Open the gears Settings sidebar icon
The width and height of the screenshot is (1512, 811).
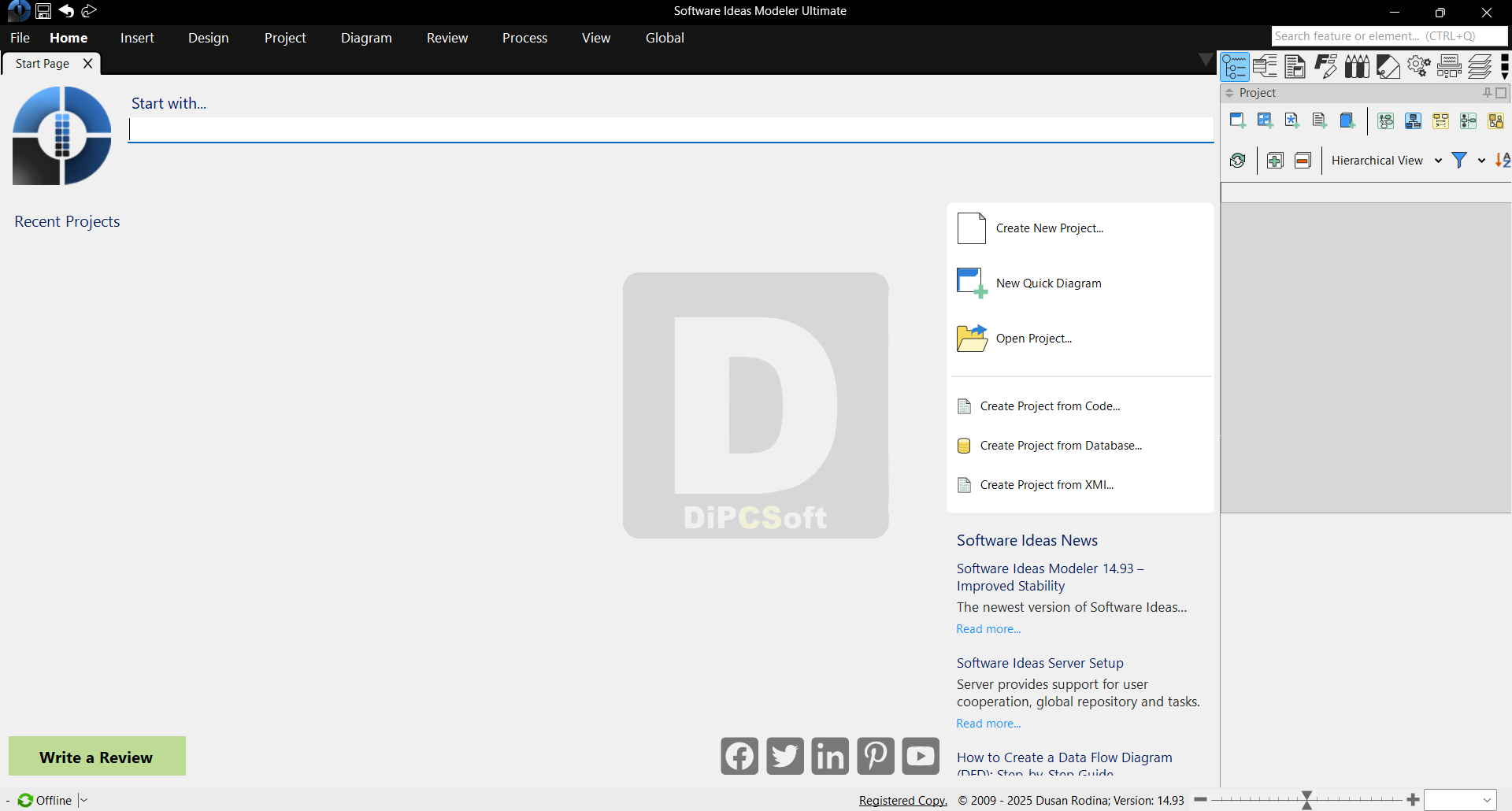point(1418,67)
